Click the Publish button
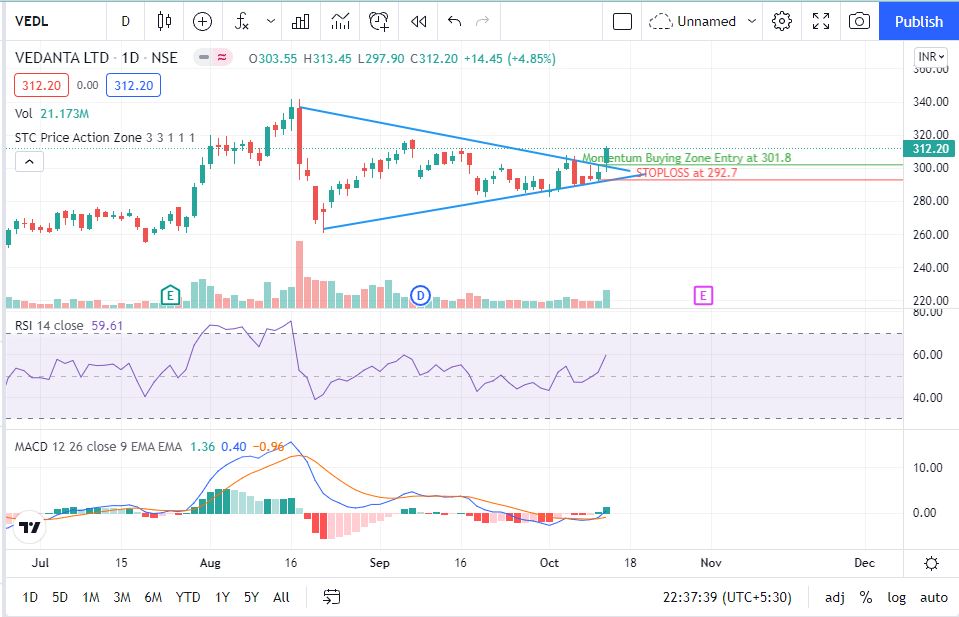959x617 pixels. pos(918,21)
